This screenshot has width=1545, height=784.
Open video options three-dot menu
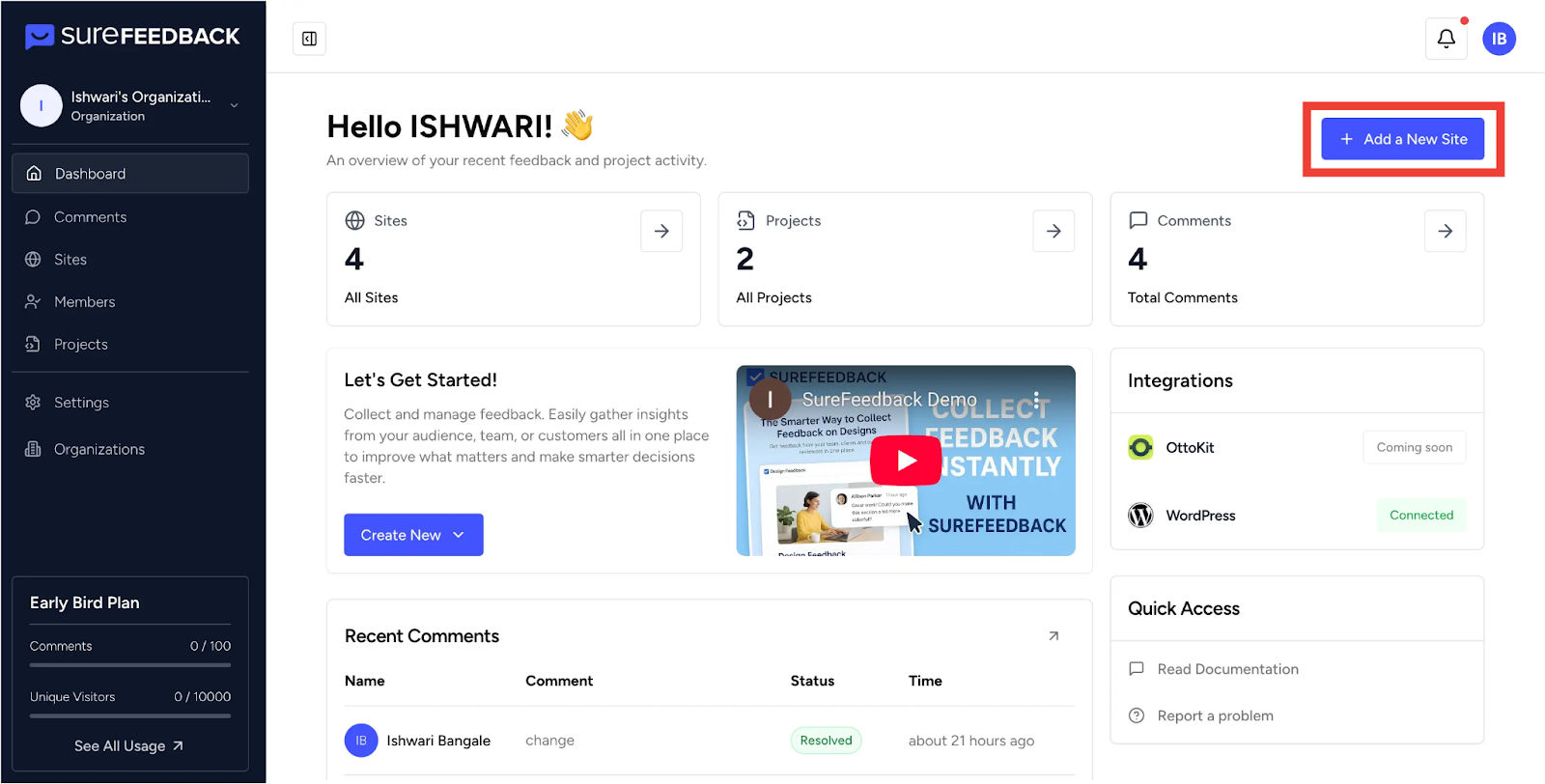point(1036,400)
